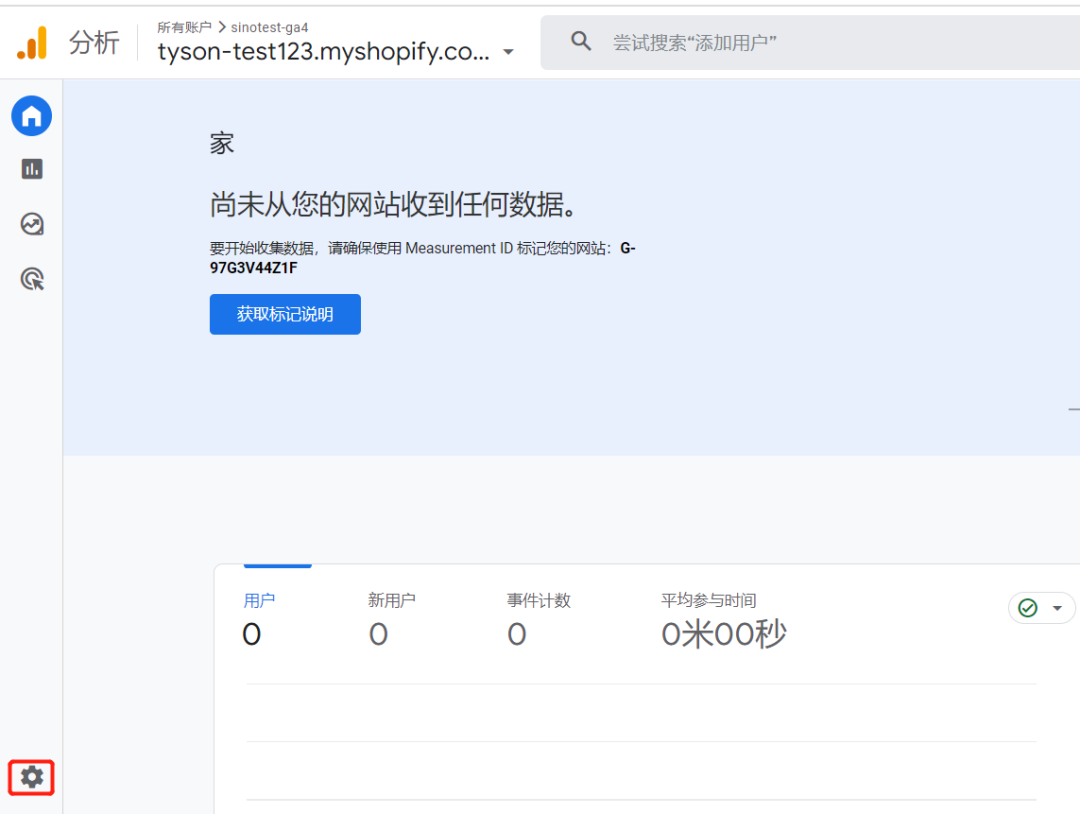Open Admin settings gear icon
1080x814 pixels.
tap(32, 777)
